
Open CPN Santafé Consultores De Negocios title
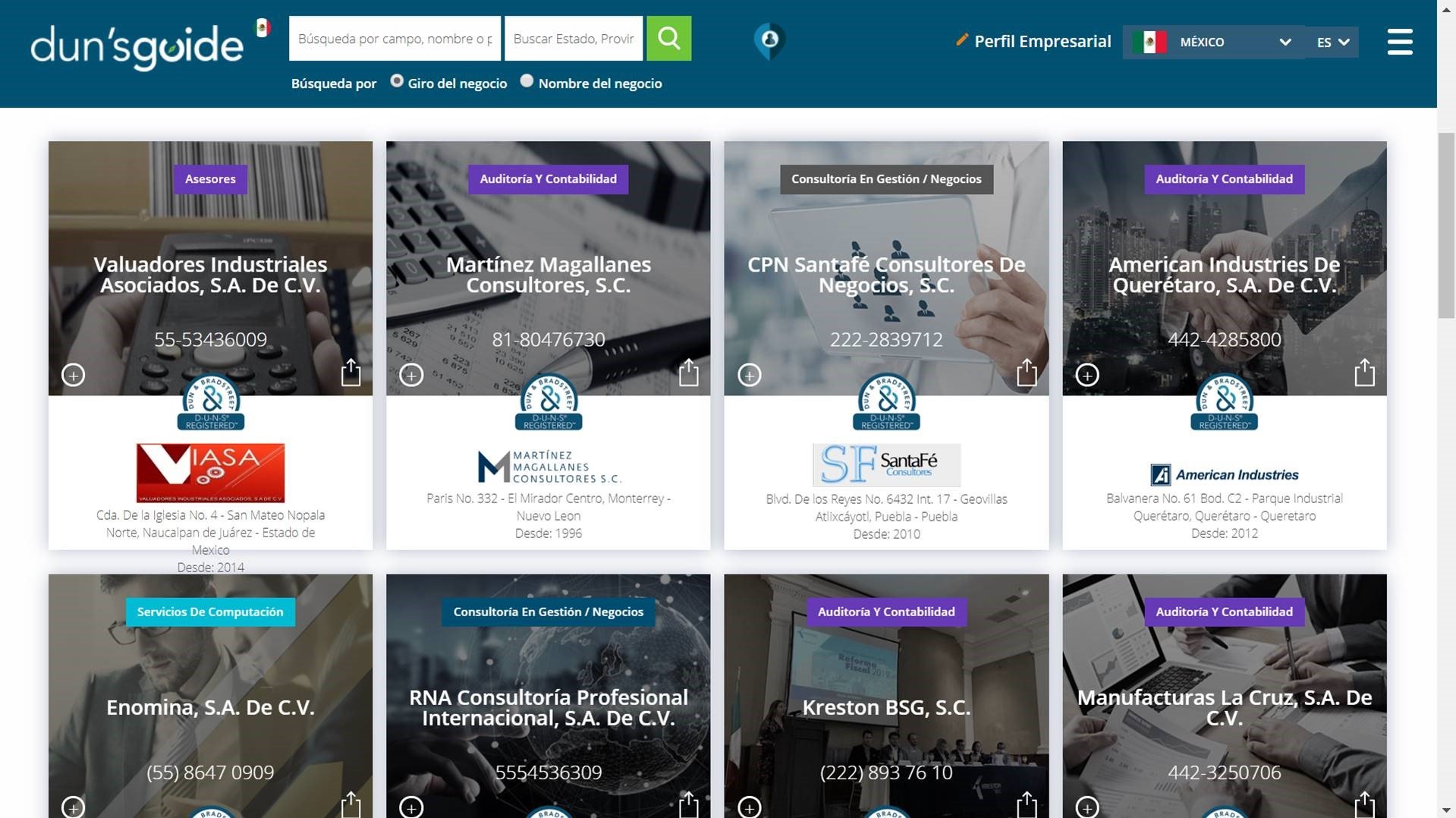pyautogui.click(x=886, y=275)
